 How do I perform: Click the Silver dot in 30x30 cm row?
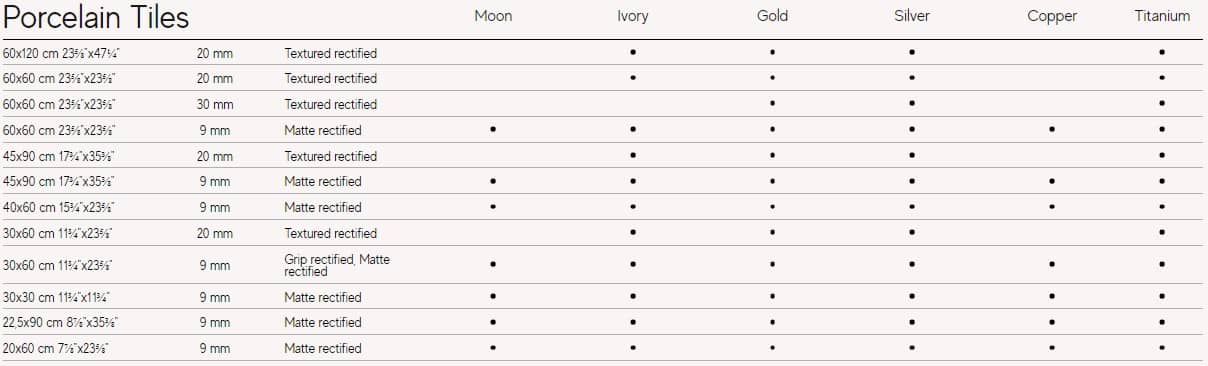coord(912,297)
